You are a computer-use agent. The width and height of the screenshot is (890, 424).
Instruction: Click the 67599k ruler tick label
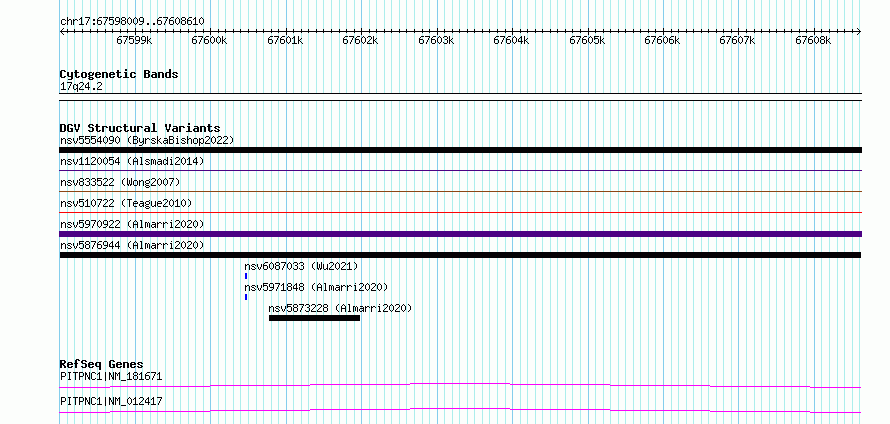[134, 40]
